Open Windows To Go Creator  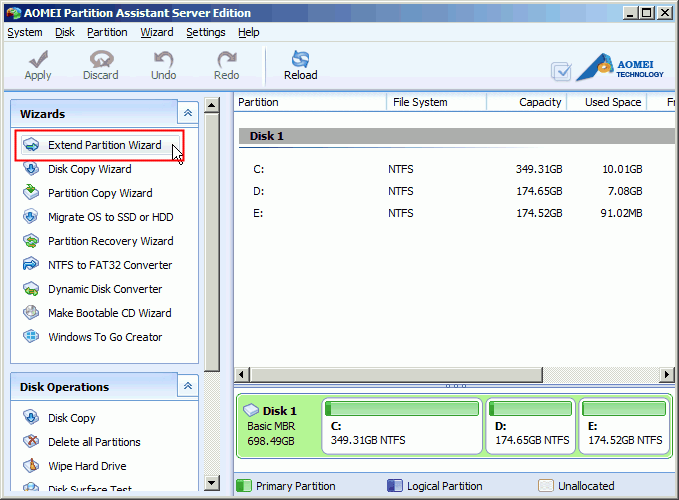coord(105,337)
